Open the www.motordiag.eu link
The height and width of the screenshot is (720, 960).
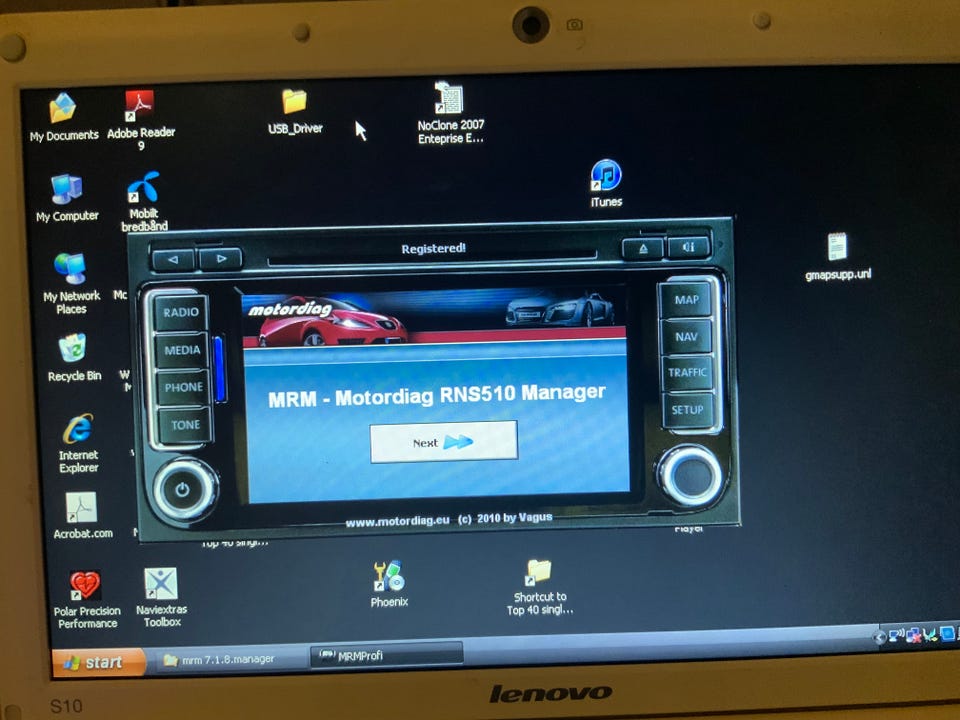pyautogui.click(x=397, y=521)
